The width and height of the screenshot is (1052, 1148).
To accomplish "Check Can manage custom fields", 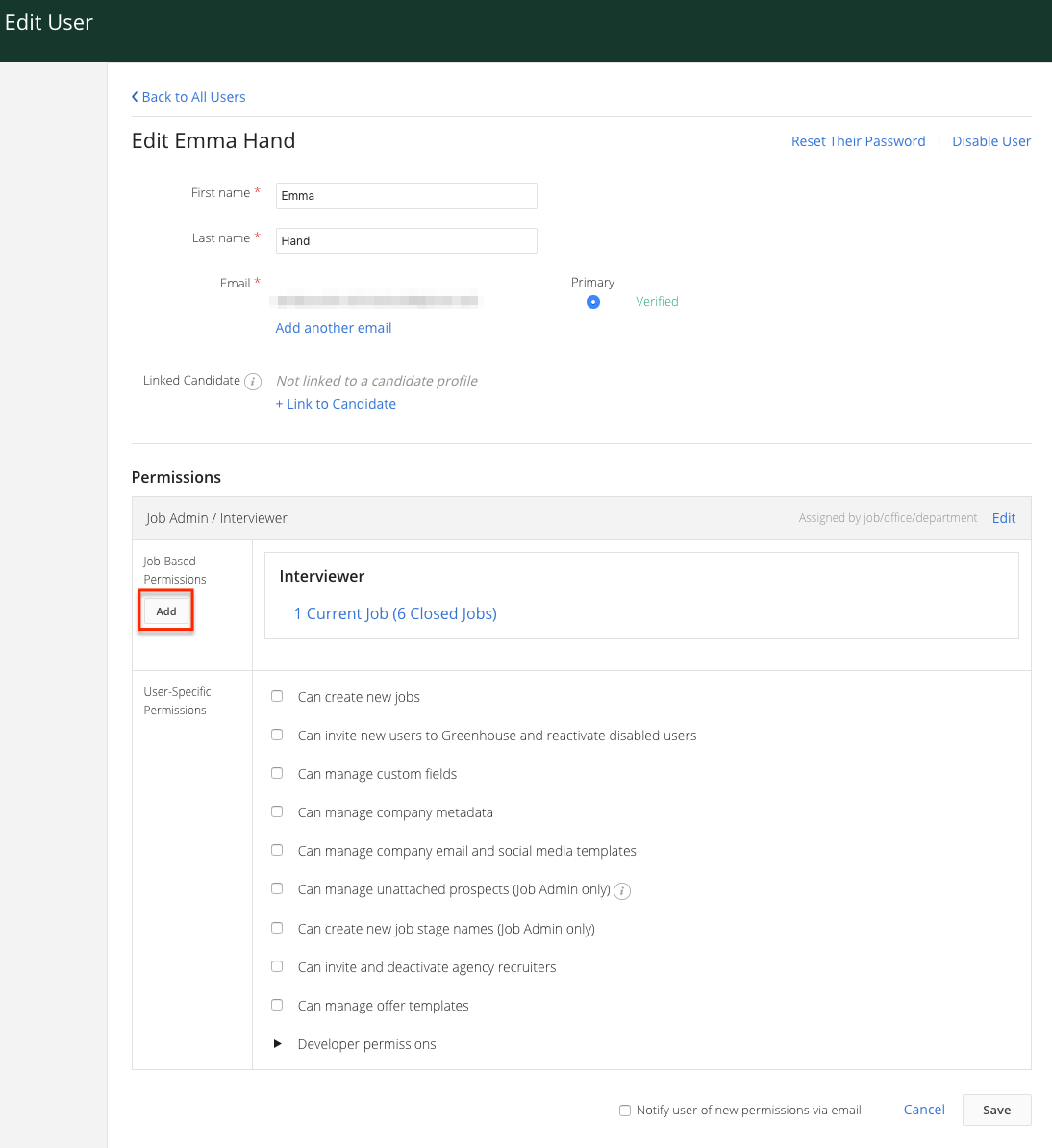I will [277, 773].
